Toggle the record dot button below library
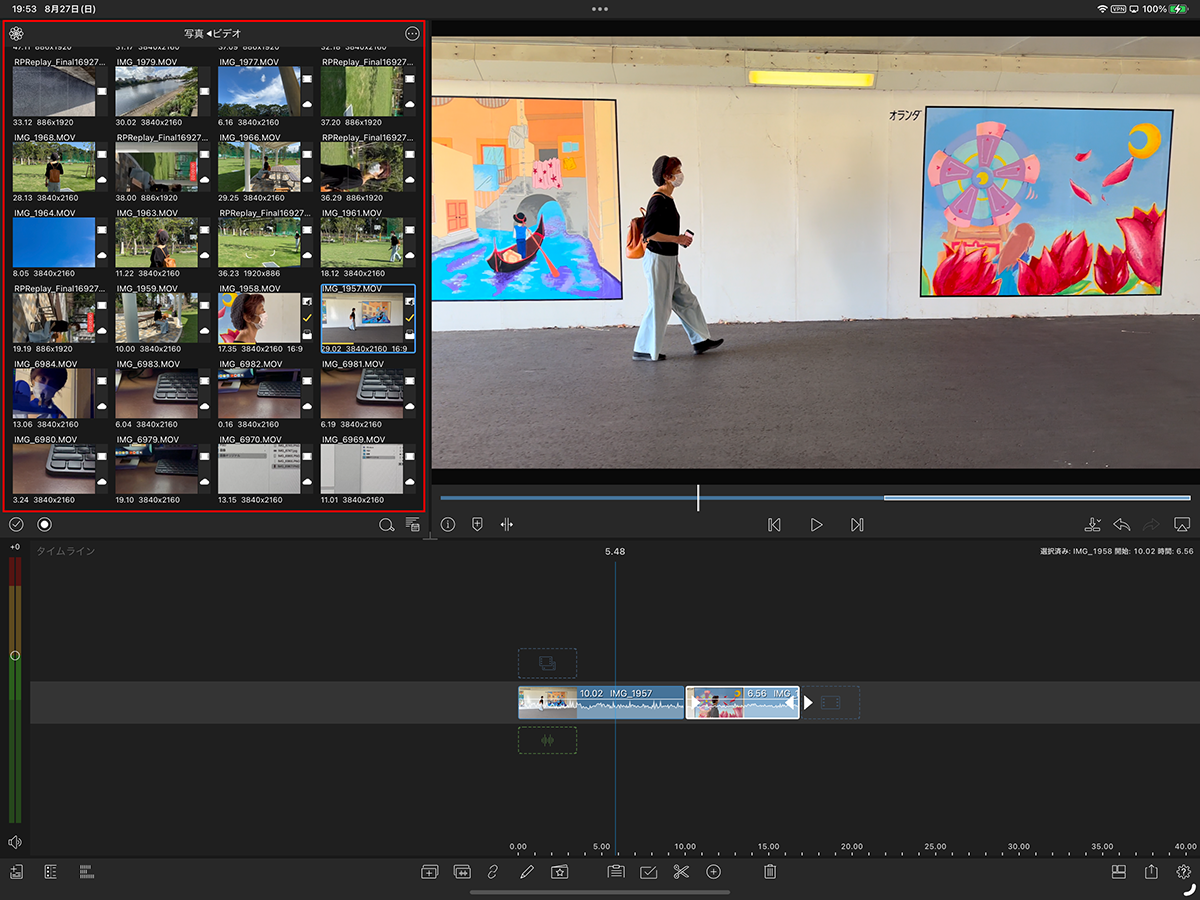The width and height of the screenshot is (1200, 900). tap(44, 524)
